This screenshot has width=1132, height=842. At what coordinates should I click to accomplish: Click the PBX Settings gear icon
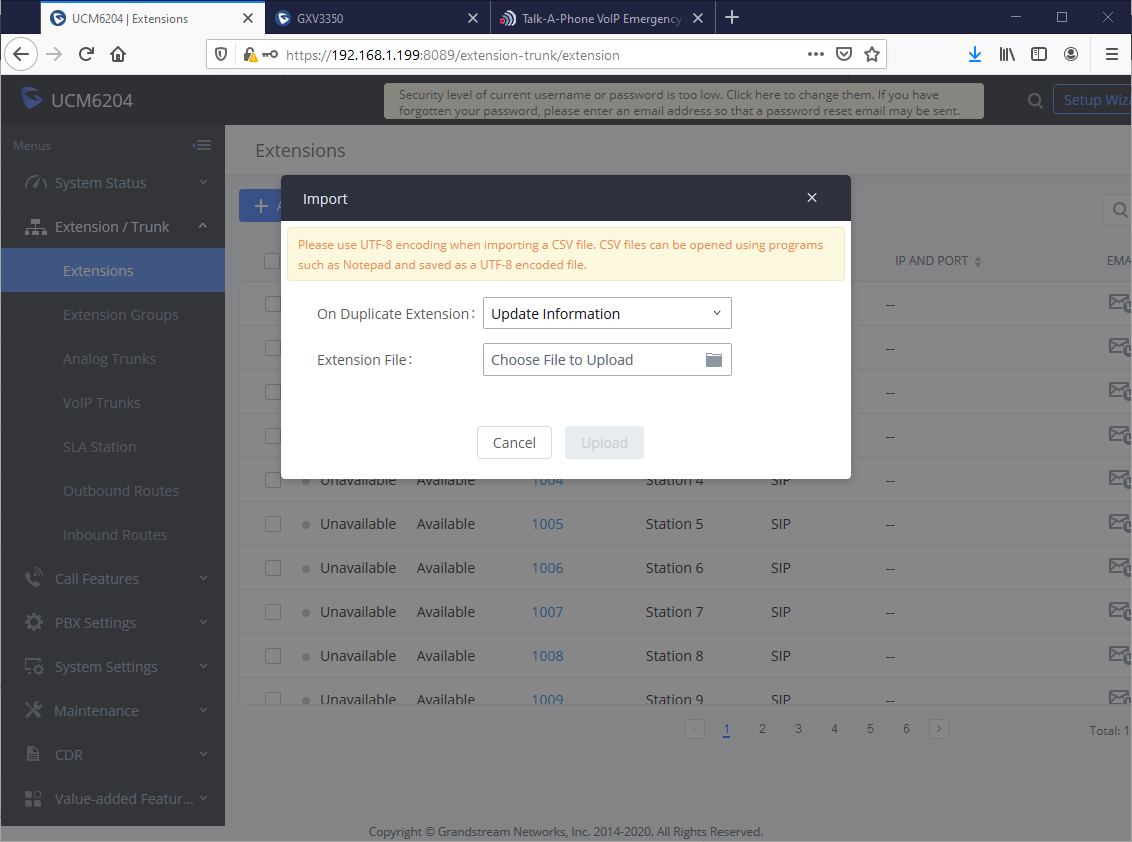(x=33, y=622)
